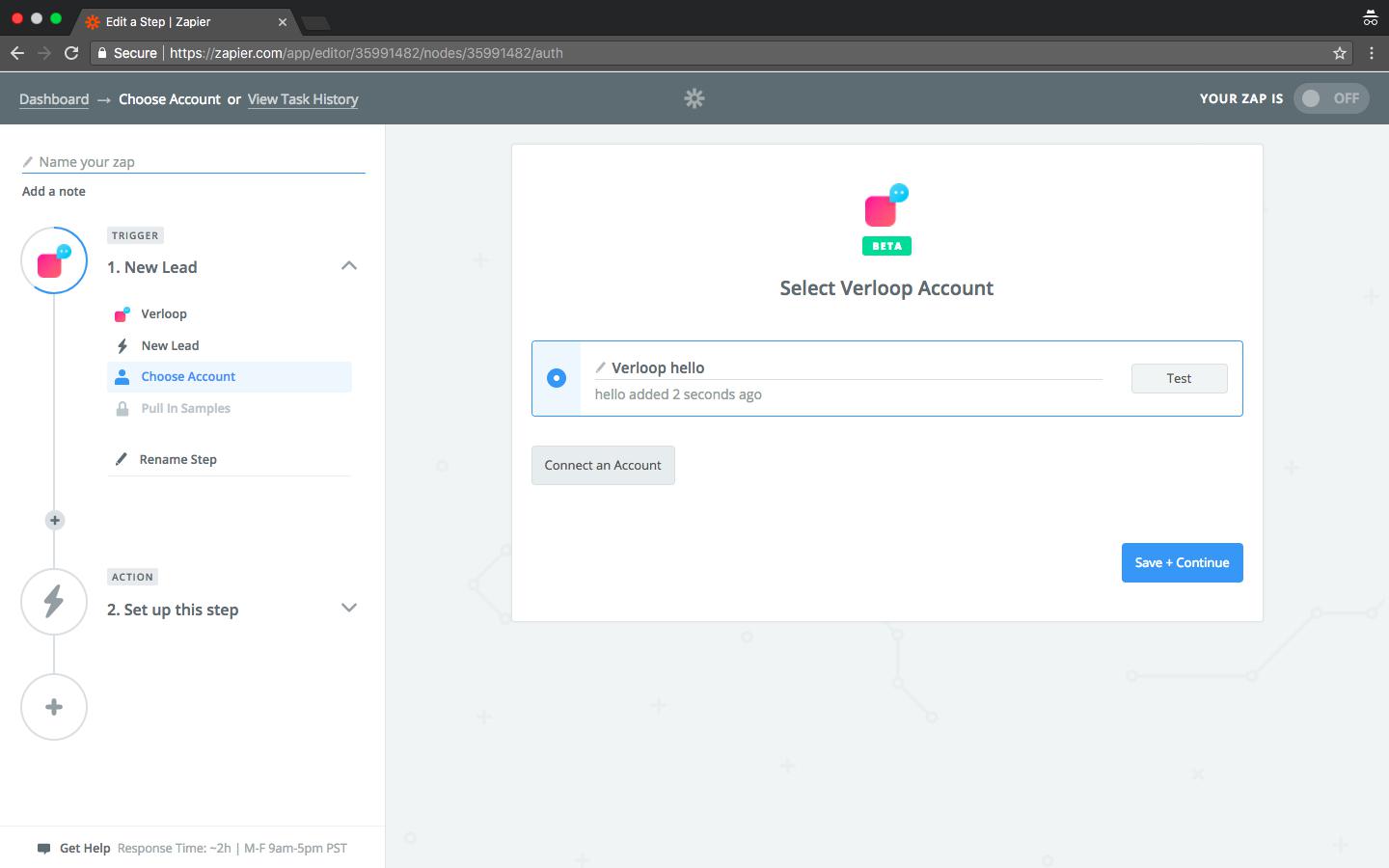
Task: Expand the Set up this step action
Action: point(349,608)
